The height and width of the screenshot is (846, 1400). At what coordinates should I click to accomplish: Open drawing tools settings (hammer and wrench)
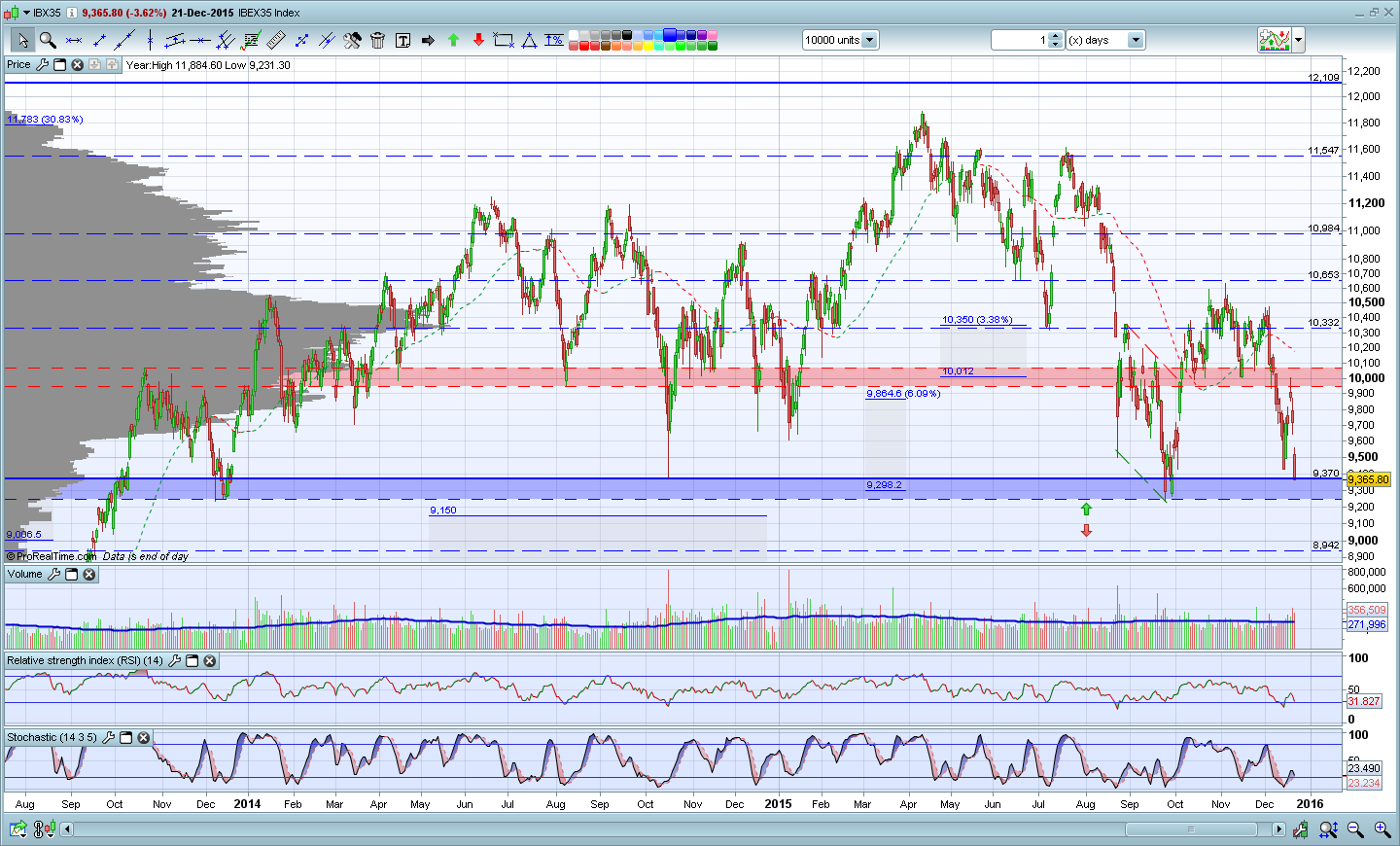(x=352, y=40)
